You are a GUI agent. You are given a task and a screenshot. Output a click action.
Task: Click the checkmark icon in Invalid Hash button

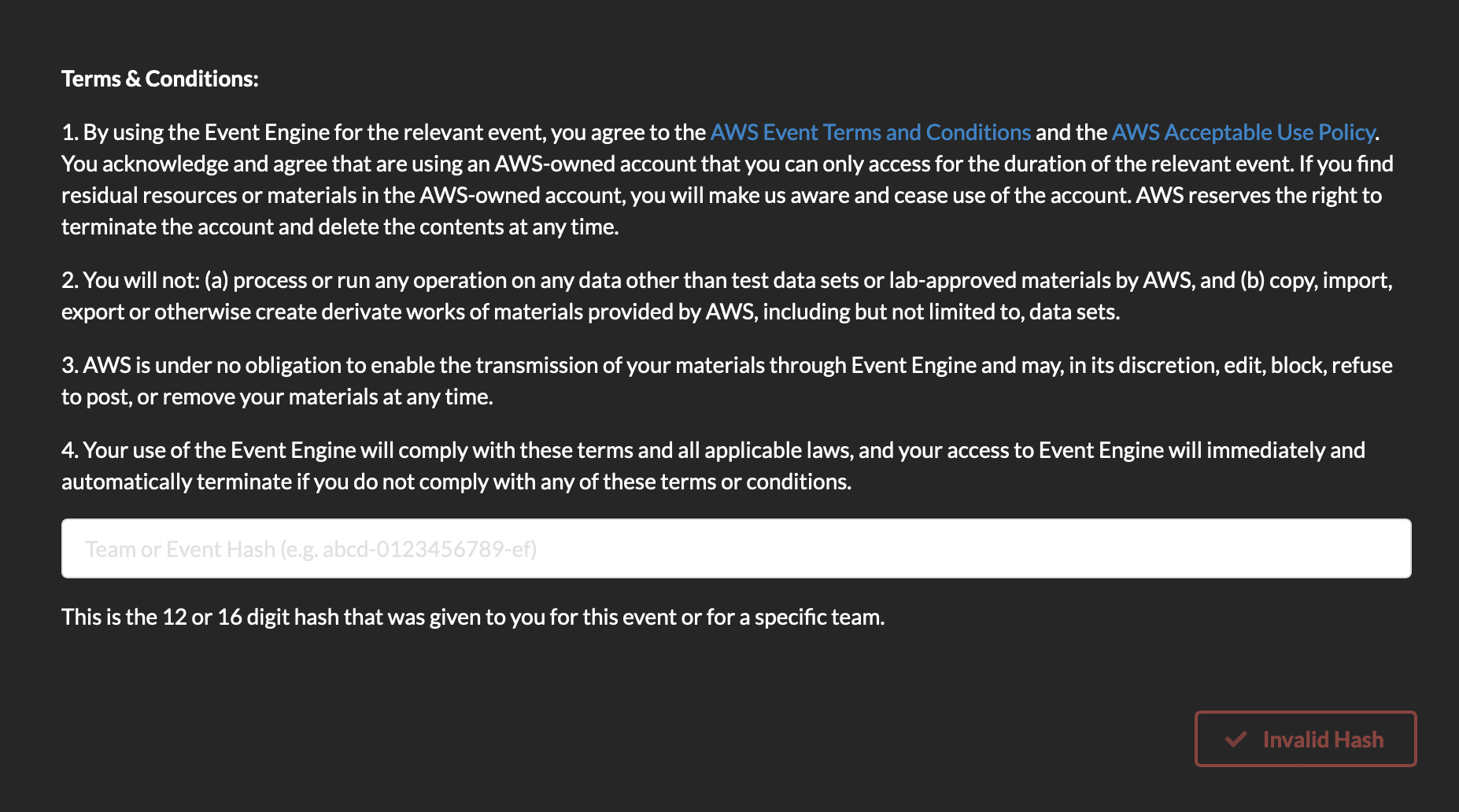click(x=1236, y=739)
